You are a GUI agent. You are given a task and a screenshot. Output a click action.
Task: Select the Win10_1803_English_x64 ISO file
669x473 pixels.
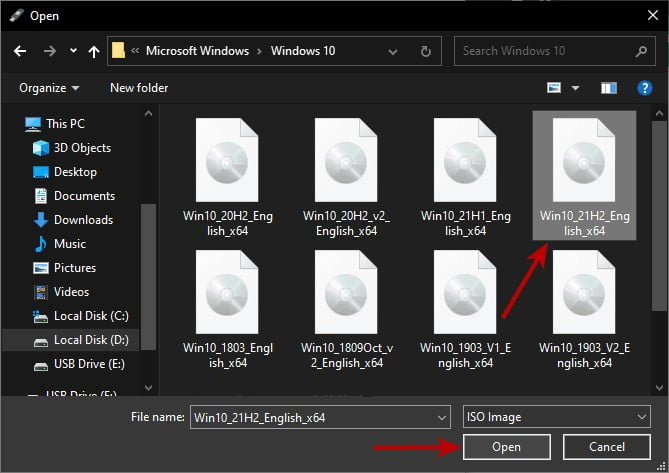227,309
